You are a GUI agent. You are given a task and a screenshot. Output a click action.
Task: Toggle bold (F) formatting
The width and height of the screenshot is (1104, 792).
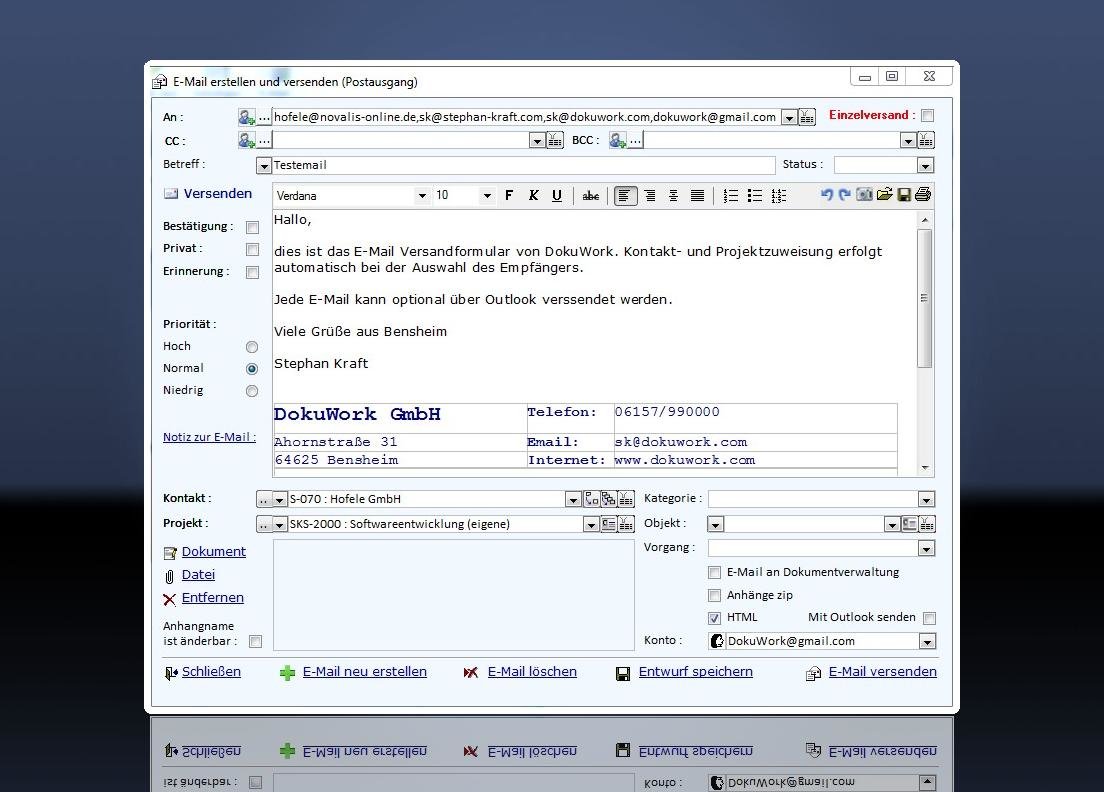point(509,195)
